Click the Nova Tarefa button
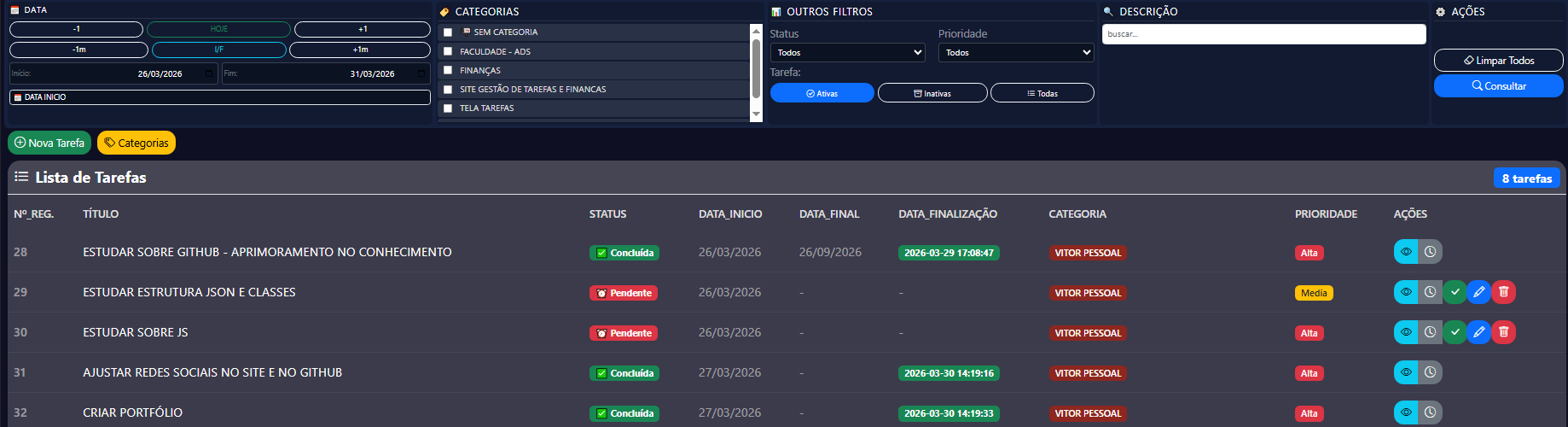 coord(49,143)
